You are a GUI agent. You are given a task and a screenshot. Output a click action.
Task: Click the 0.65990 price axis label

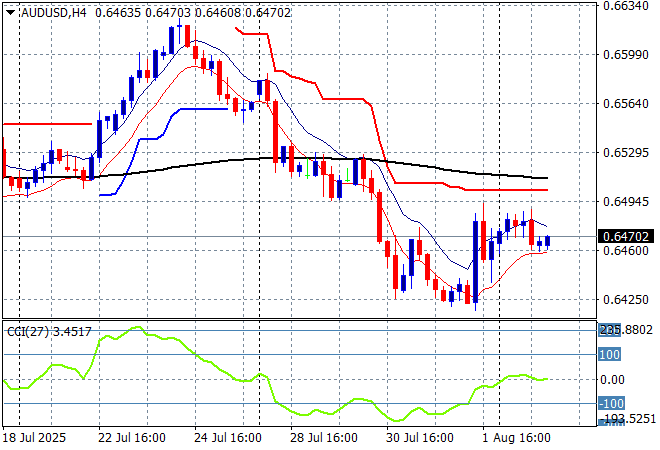(626, 55)
